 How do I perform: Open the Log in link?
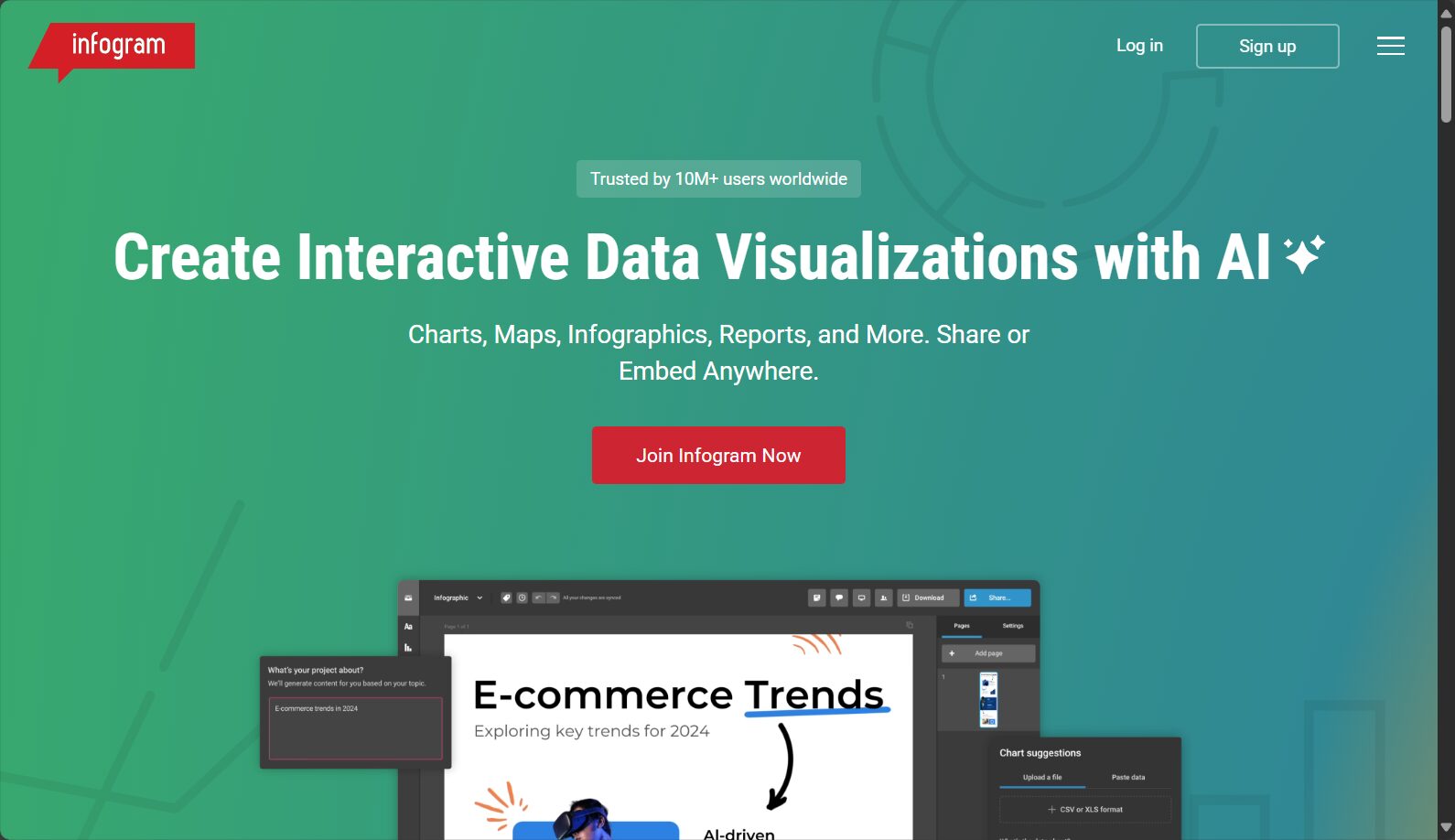(1139, 46)
